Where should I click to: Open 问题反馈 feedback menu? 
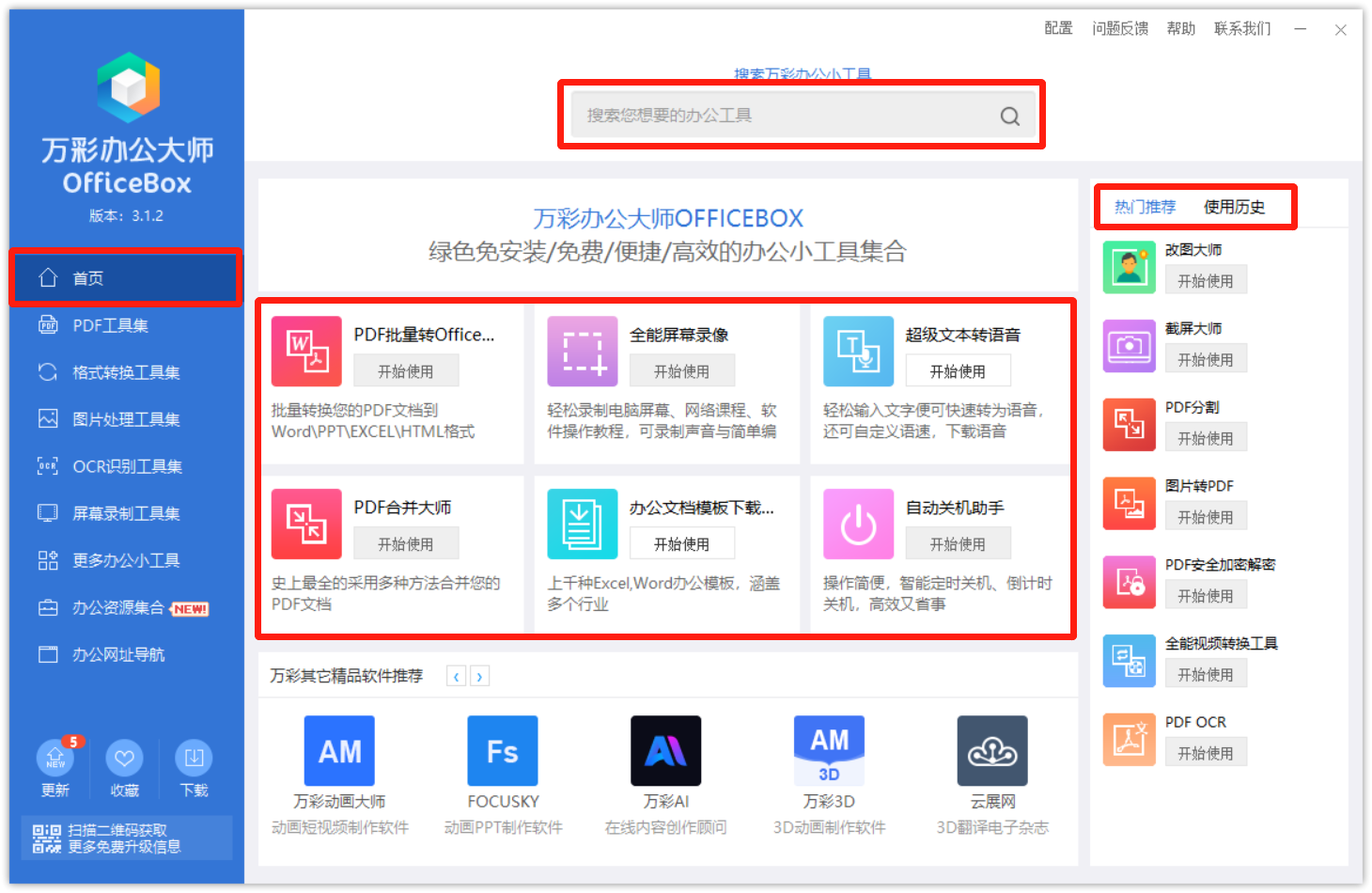[1120, 28]
